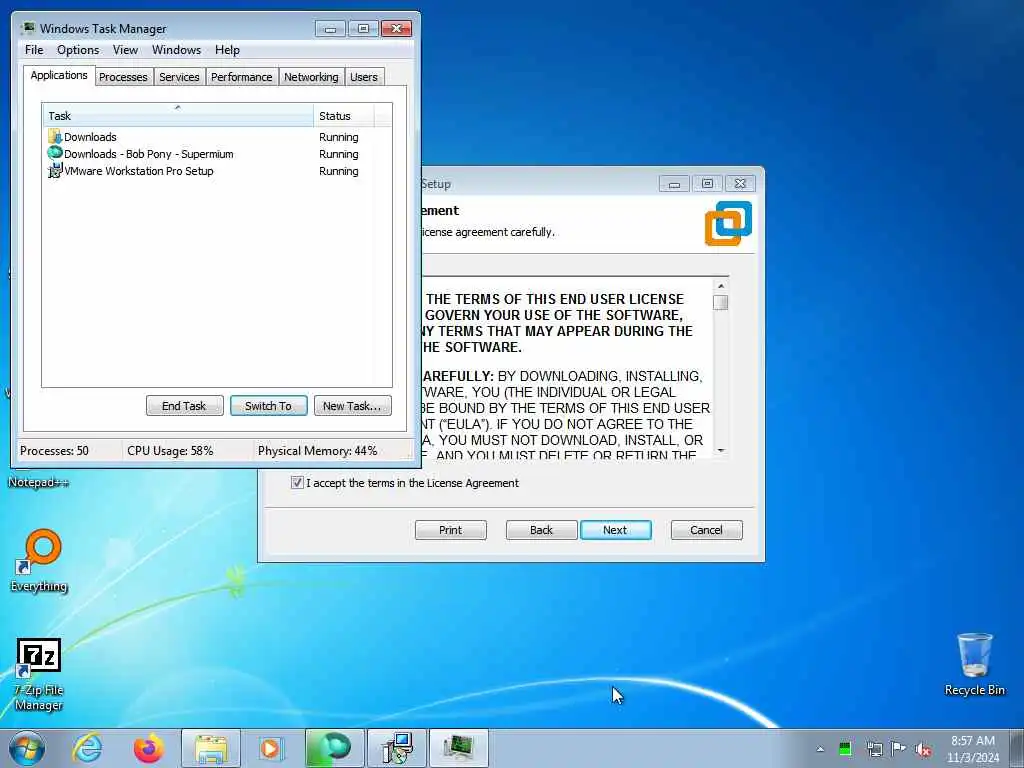Click the Windows Task Manager title icon
The image size is (1024, 768).
point(28,28)
